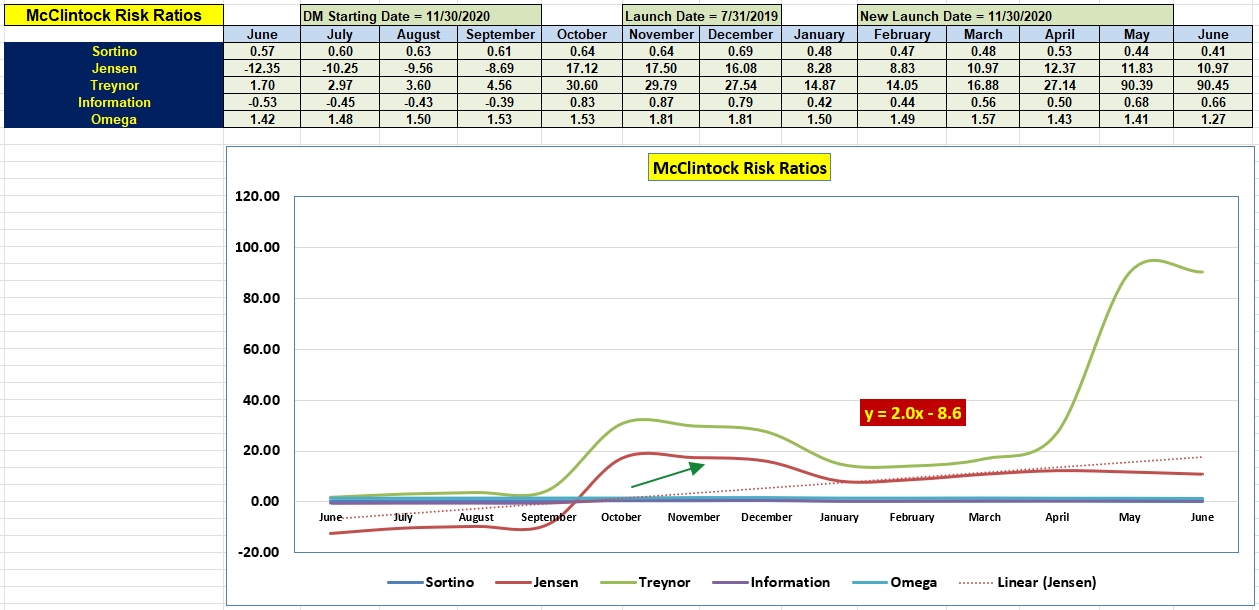Viewport: 1259px width, 610px height.
Task: Click the Treynor row label cell
Action: pyautogui.click(x=113, y=86)
